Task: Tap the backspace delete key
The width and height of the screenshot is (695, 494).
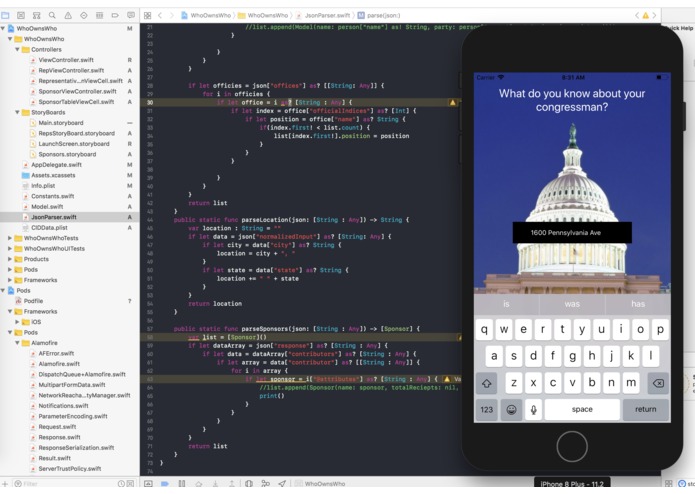Action: [x=658, y=383]
